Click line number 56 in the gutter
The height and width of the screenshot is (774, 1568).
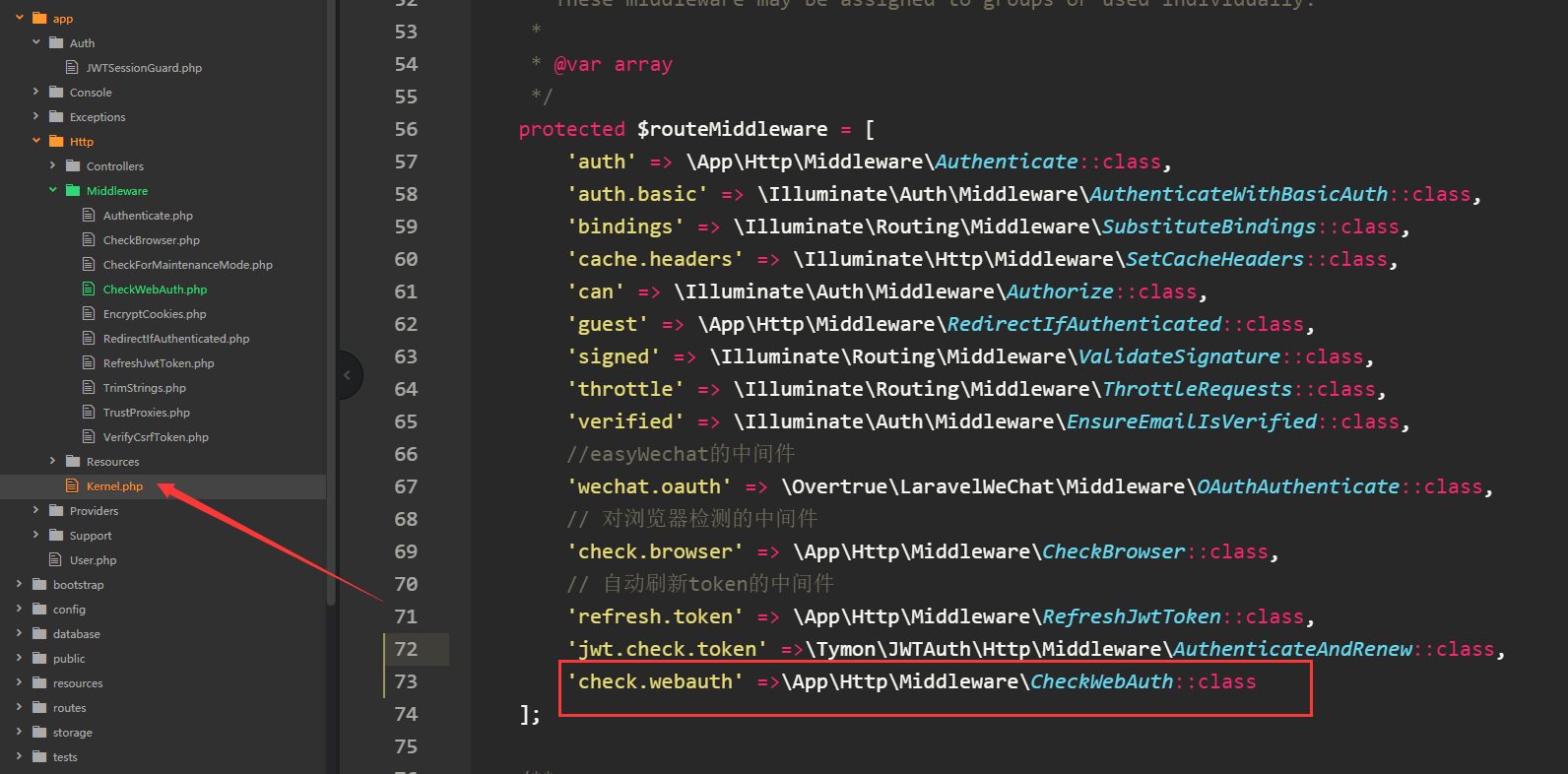point(406,129)
